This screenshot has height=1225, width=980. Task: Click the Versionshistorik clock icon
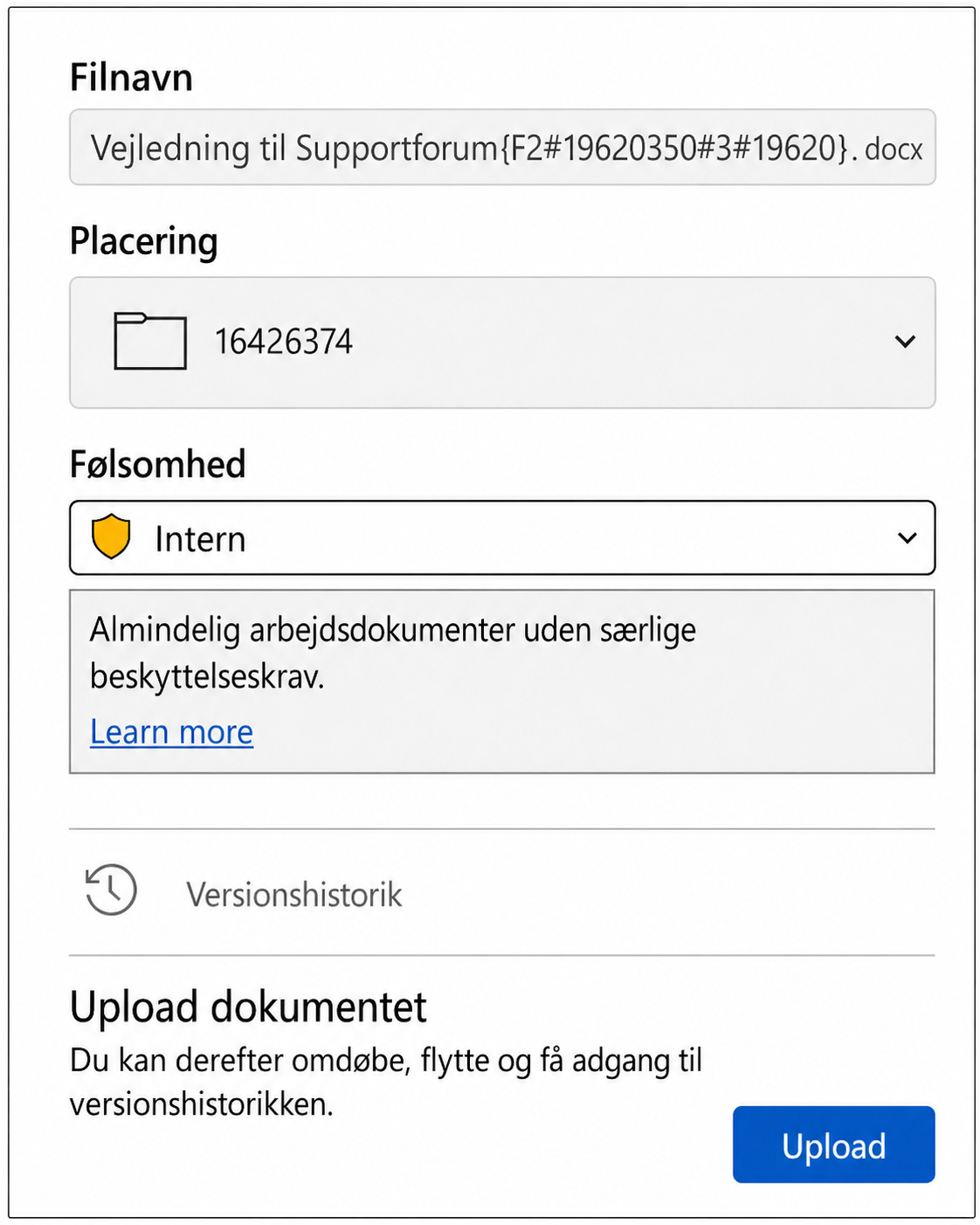[x=111, y=890]
